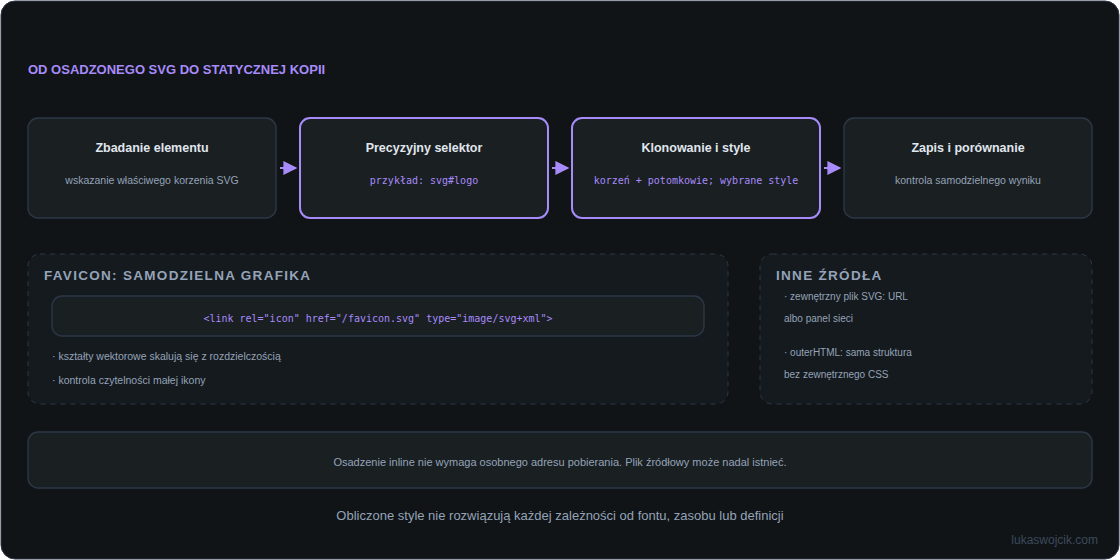Viewport: 1120px width, 560px height.
Task: Click "zewnętrzny plik SVG: URL" bullet
Action: coord(846,296)
